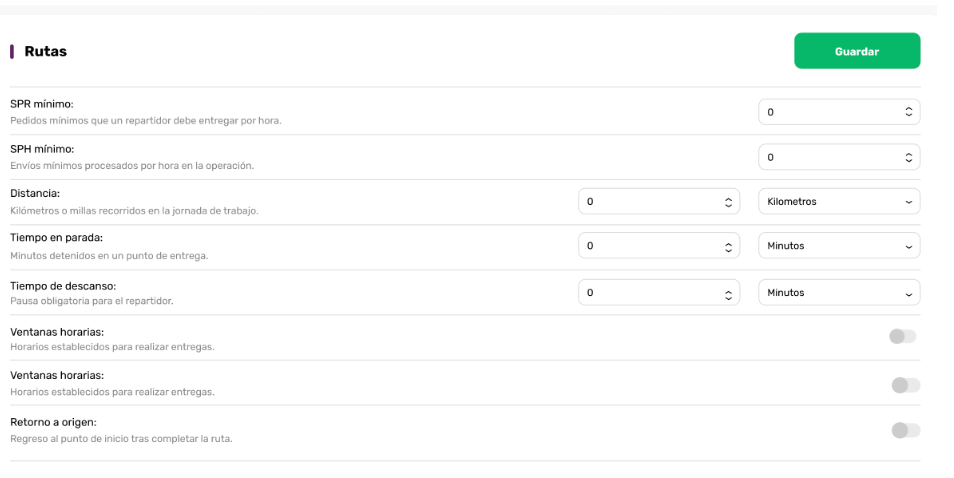Click the spinner arrows in Distancia number field

[x=728, y=203]
